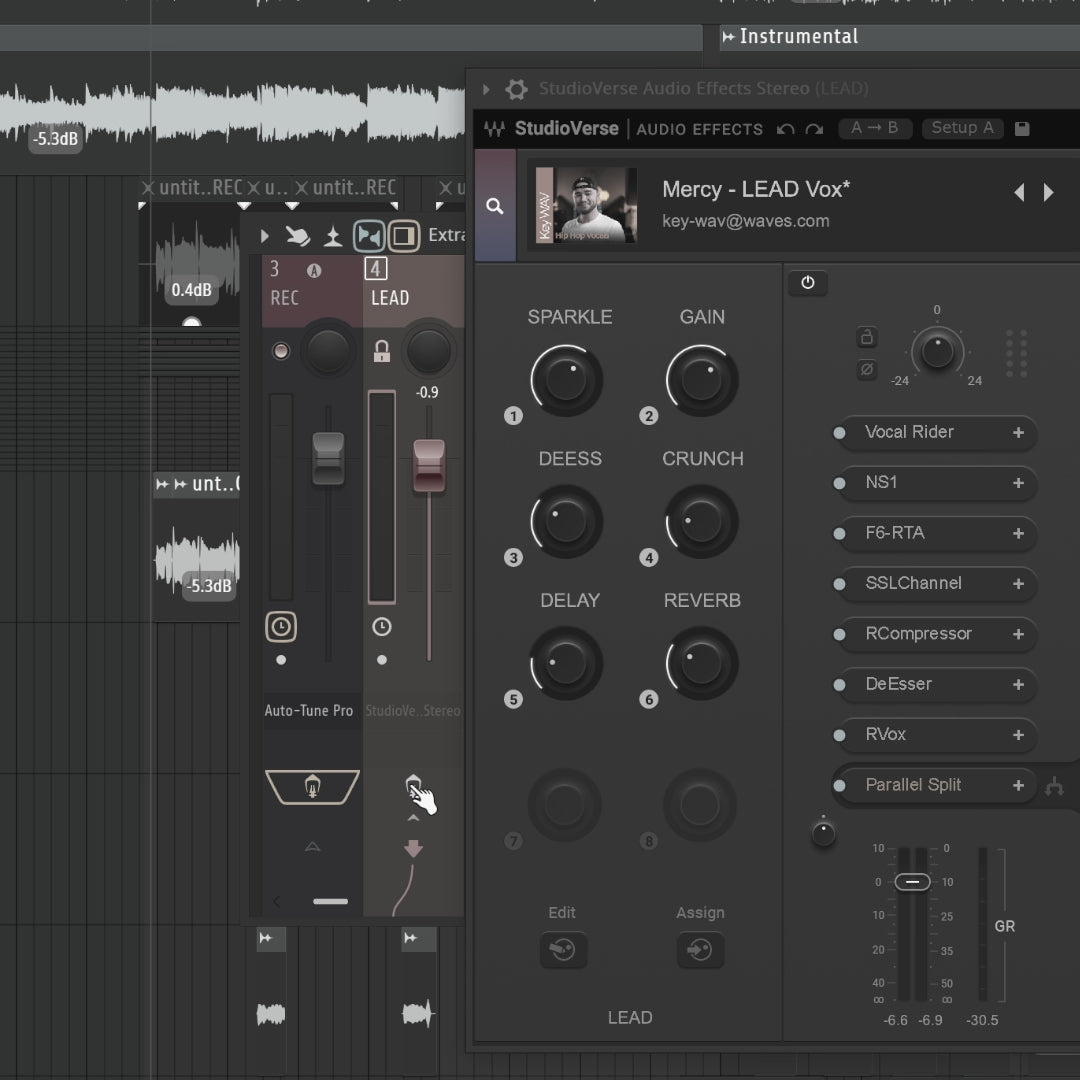Click the Assign macro icon button

pyautogui.click(x=700, y=949)
